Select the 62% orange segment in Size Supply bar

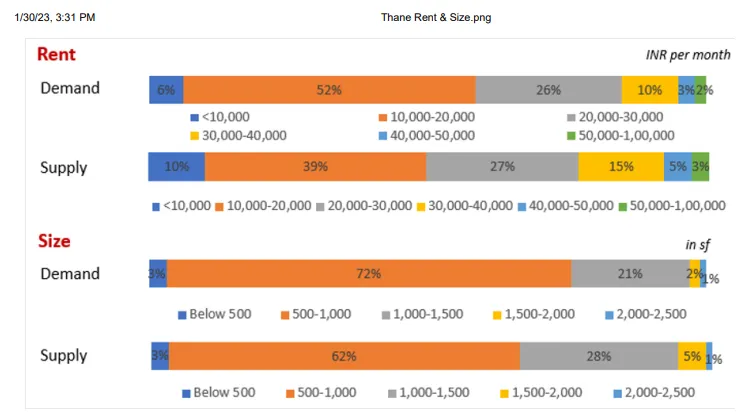click(x=343, y=356)
